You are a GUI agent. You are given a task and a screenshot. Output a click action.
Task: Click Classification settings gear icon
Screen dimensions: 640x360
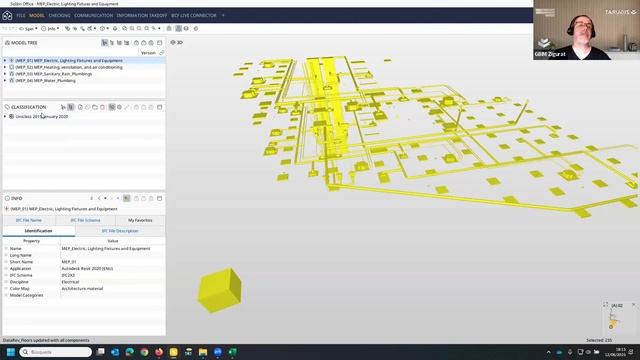[119, 107]
